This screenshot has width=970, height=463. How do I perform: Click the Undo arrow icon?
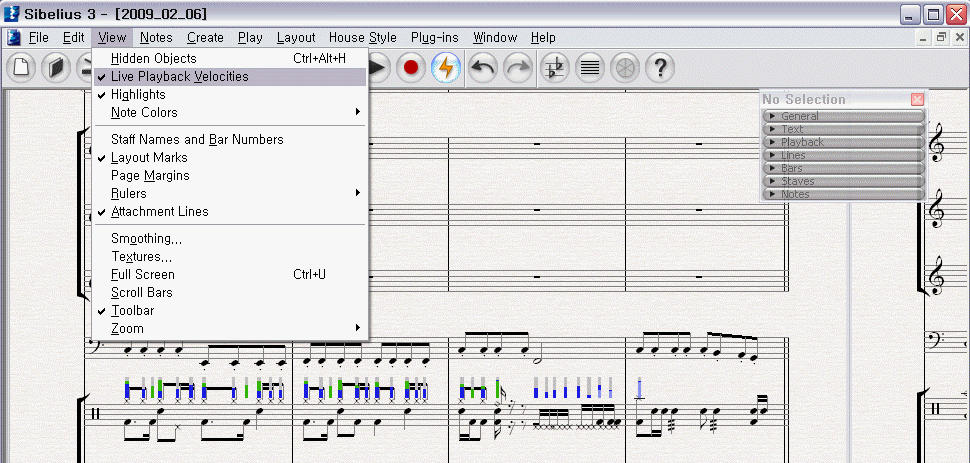tap(483, 68)
